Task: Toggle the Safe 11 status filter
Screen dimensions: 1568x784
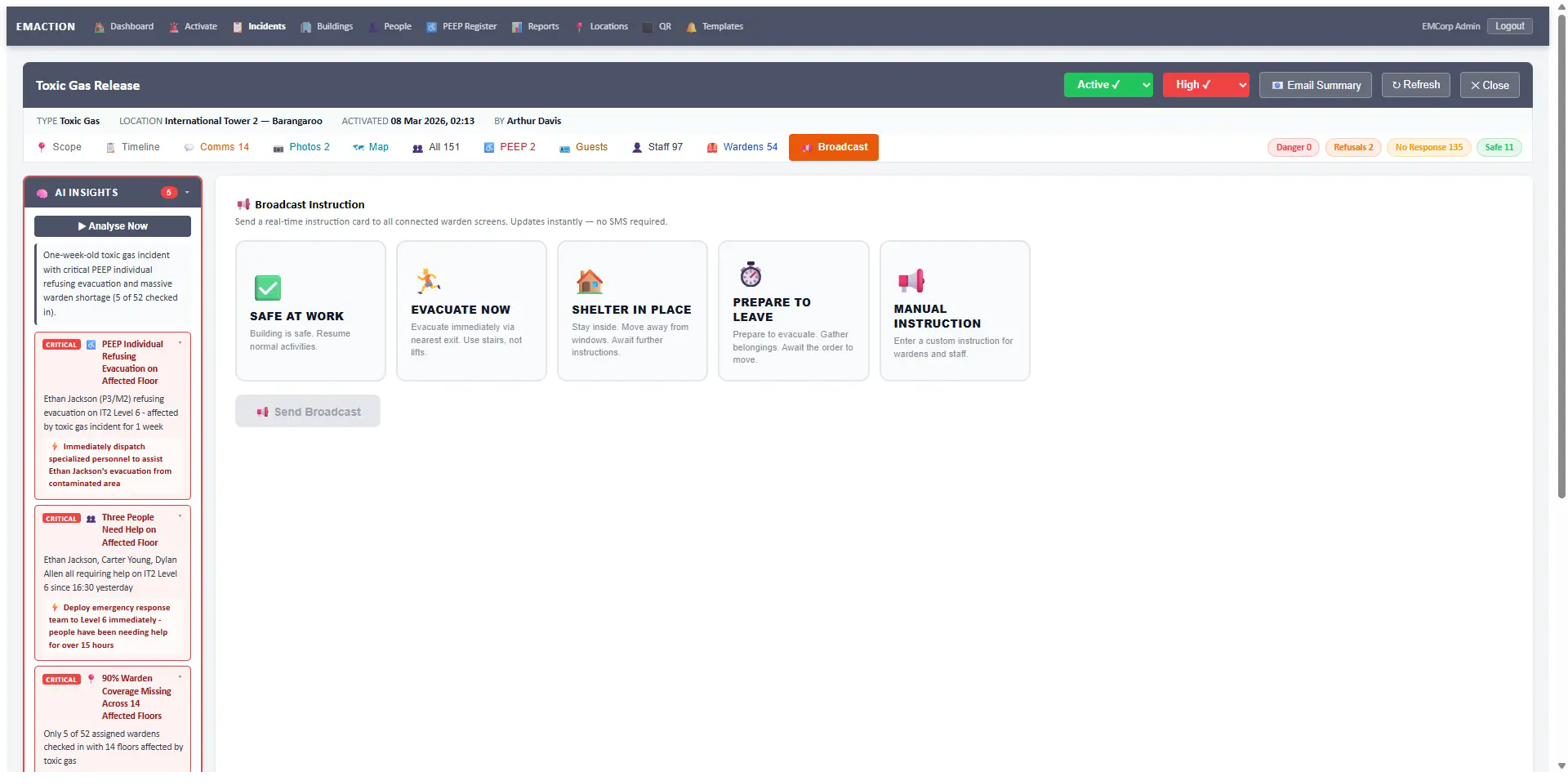Action: (x=1498, y=148)
